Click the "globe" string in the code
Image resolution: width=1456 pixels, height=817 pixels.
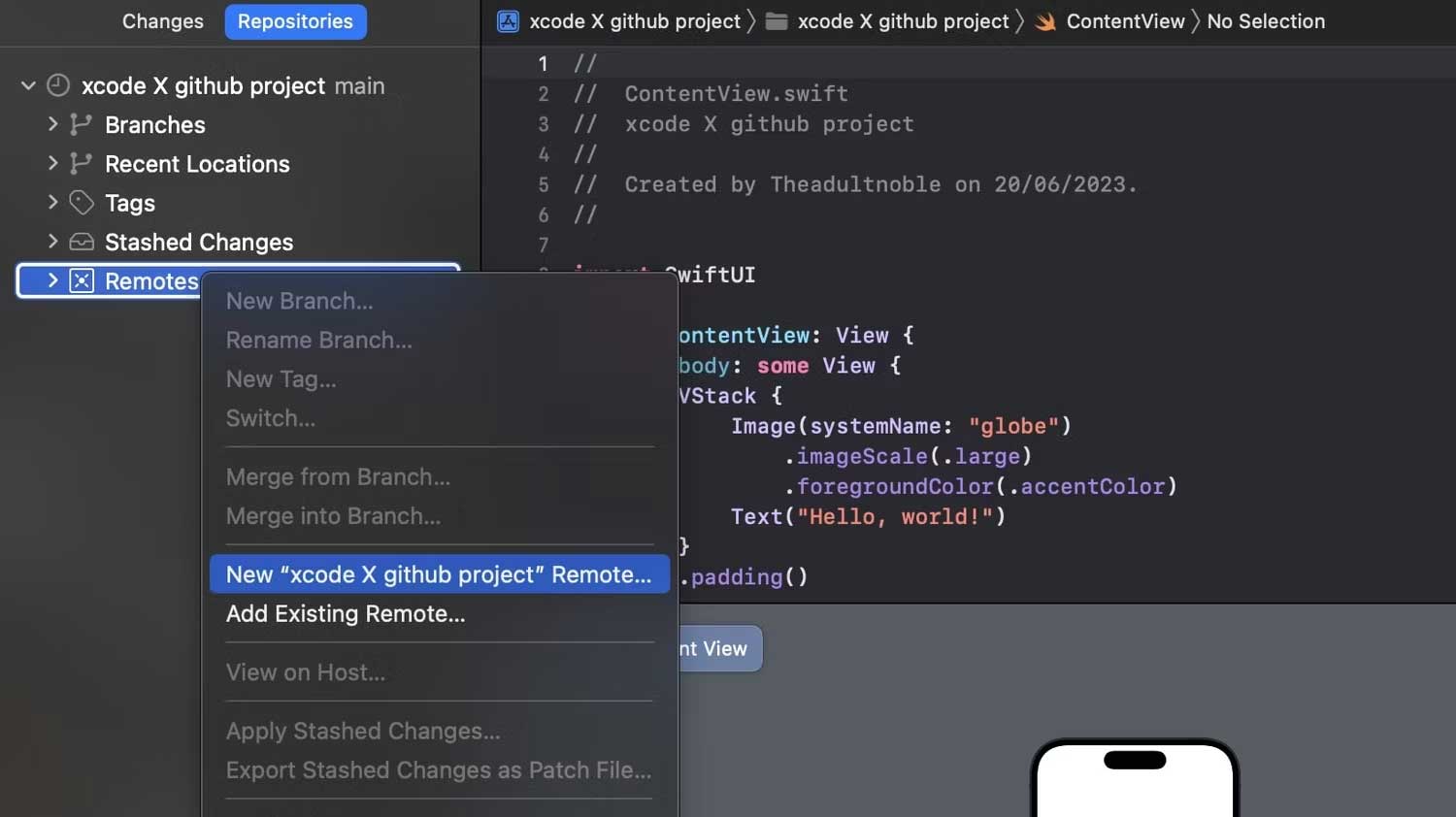pyautogui.click(x=1013, y=426)
